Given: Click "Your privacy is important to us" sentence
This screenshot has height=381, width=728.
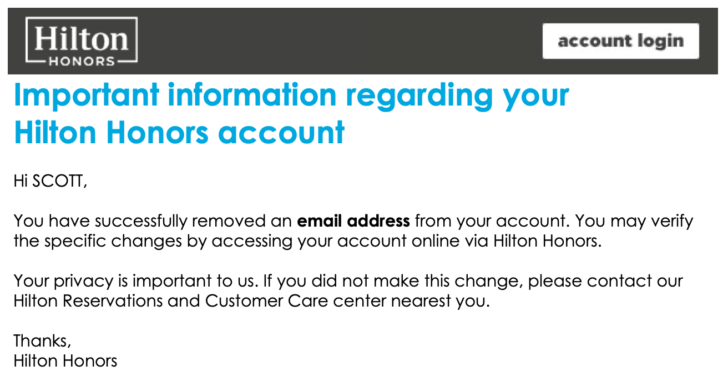Looking at the screenshot, I should coord(135,281).
